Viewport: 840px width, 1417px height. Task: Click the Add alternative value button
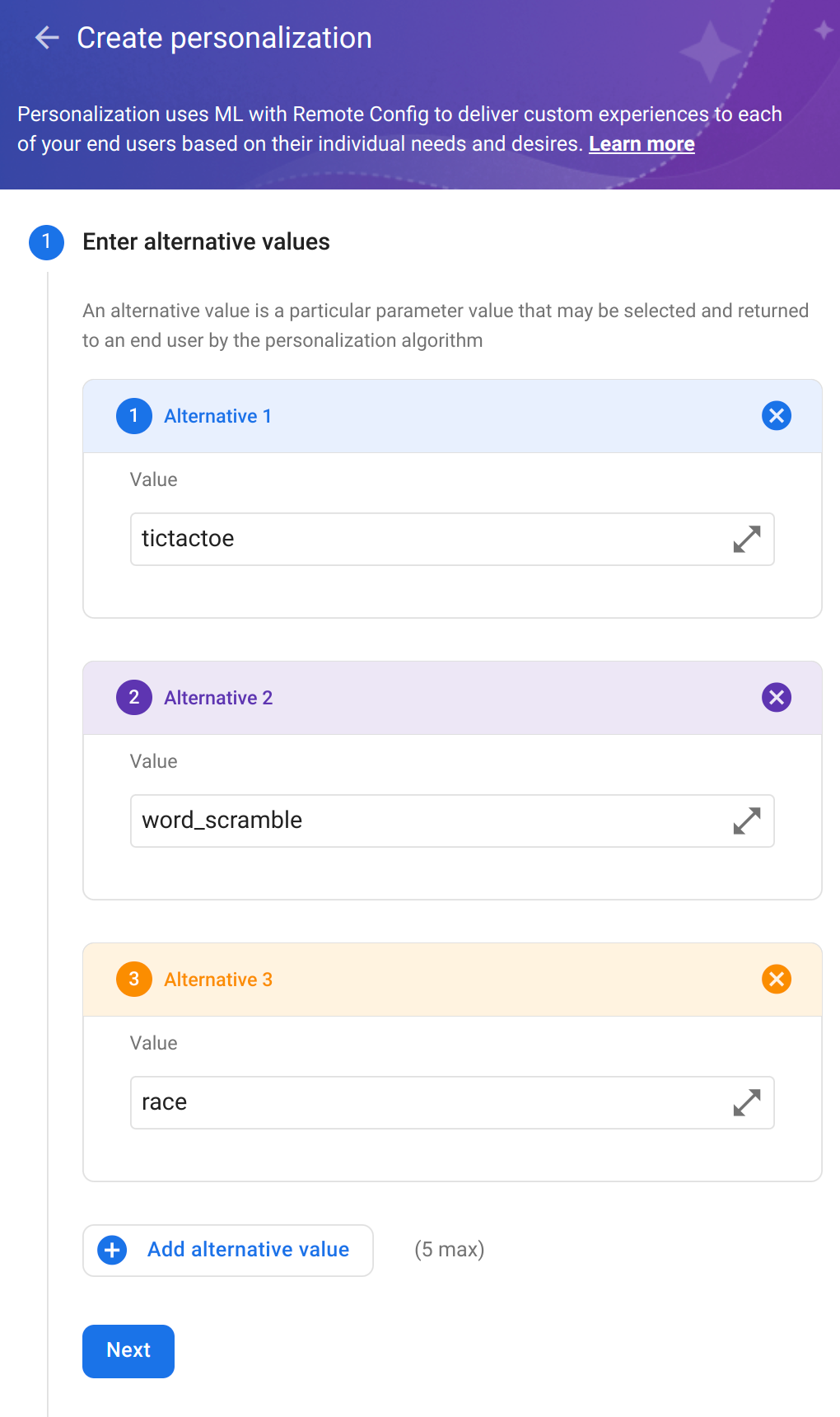click(227, 1250)
